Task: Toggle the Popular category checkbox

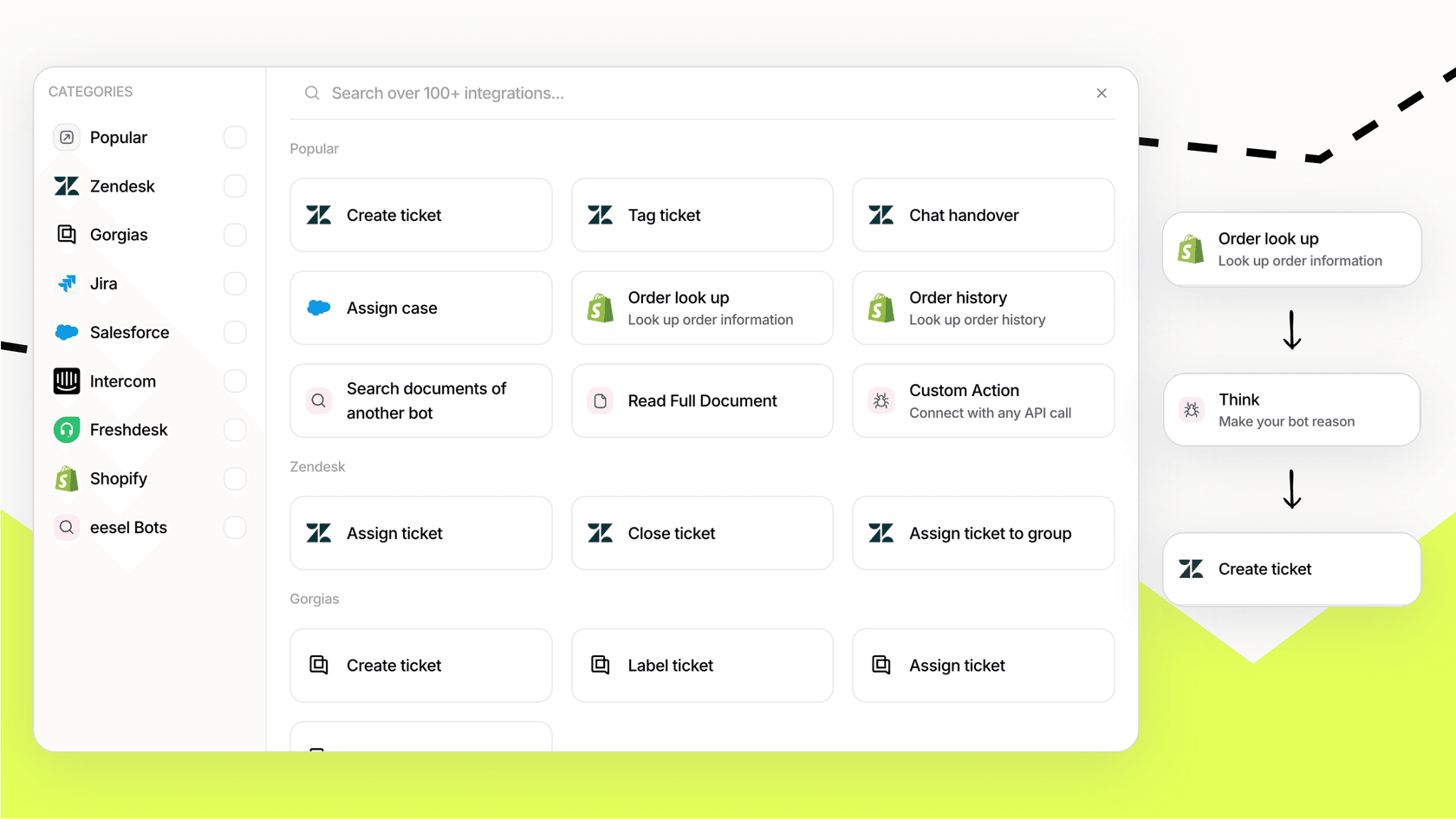Action: pyautogui.click(x=235, y=138)
